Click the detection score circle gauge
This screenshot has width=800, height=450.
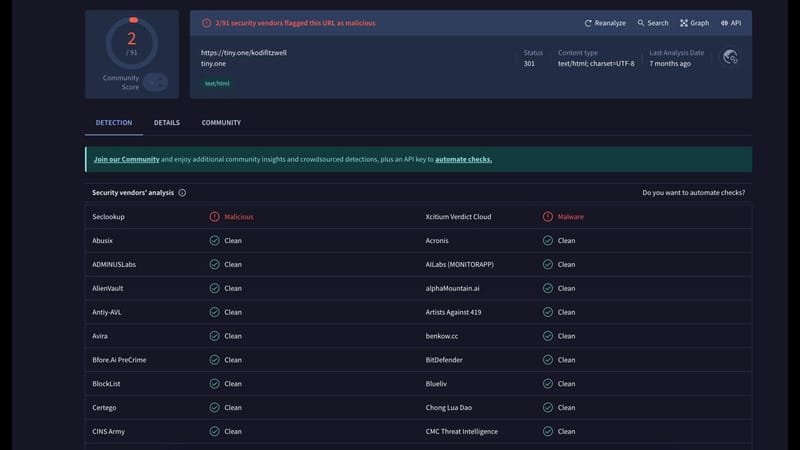pos(132,43)
